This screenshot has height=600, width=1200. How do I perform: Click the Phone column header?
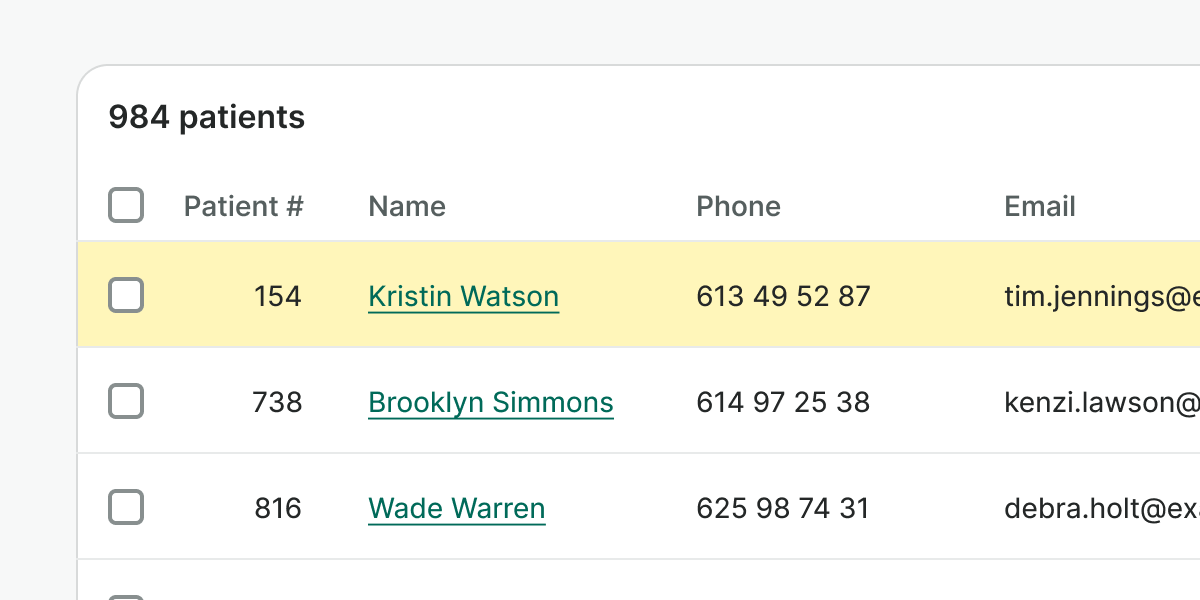[738, 206]
